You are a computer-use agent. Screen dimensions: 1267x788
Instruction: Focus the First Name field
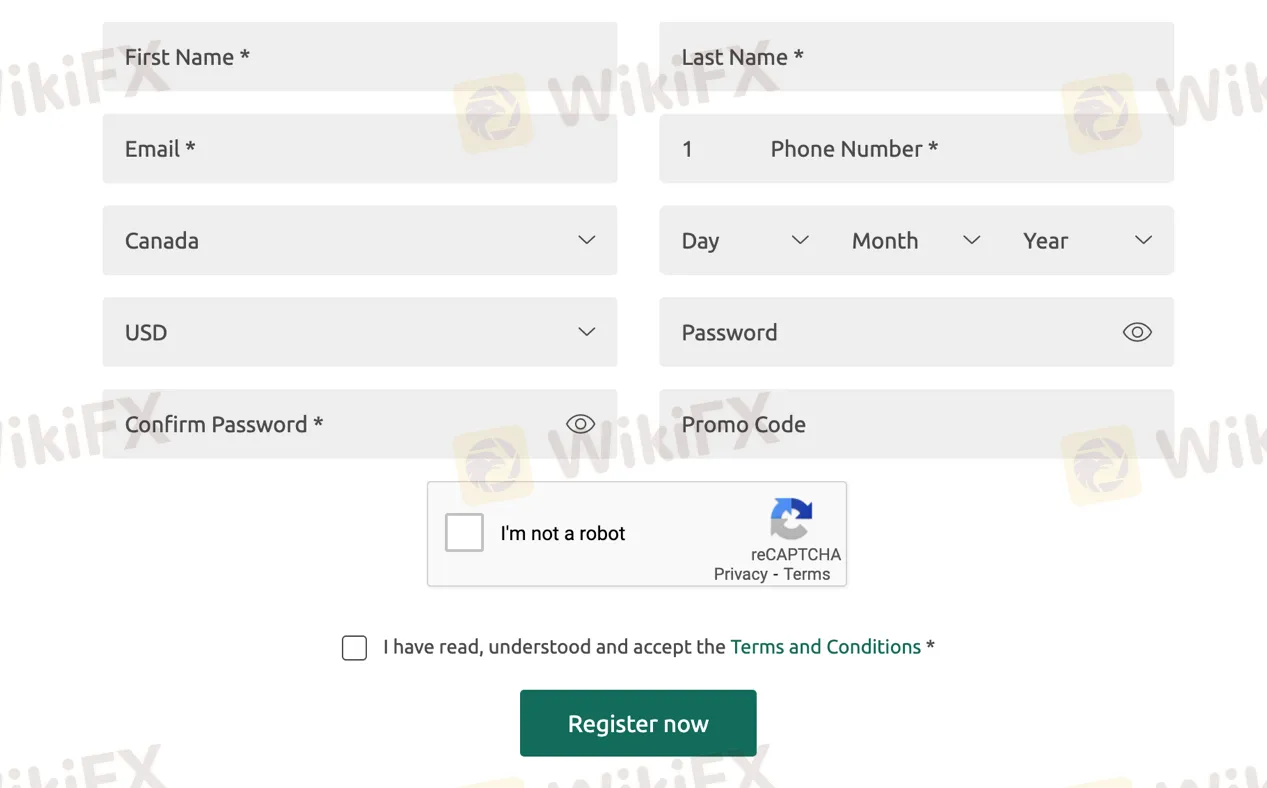pos(359,57)
